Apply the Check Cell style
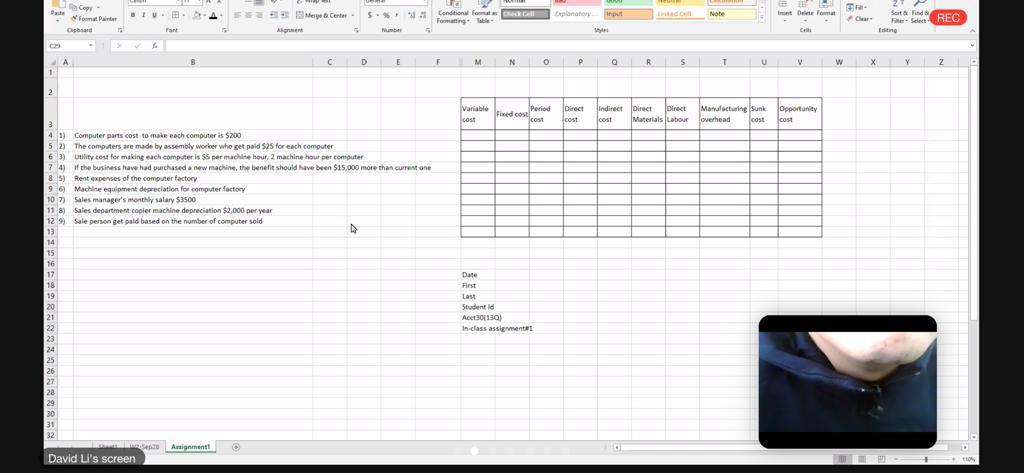Viewport: 1024px width, 473px height. click(525, 14)
